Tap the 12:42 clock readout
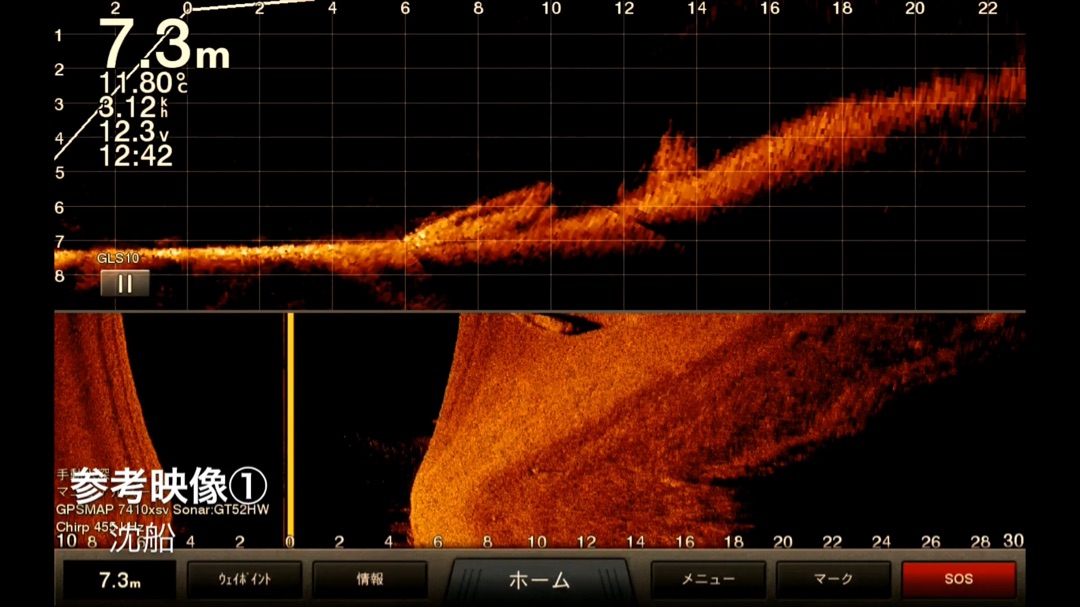The height and width of the screenshot is (607, 1080). click(x=136, y=156)
